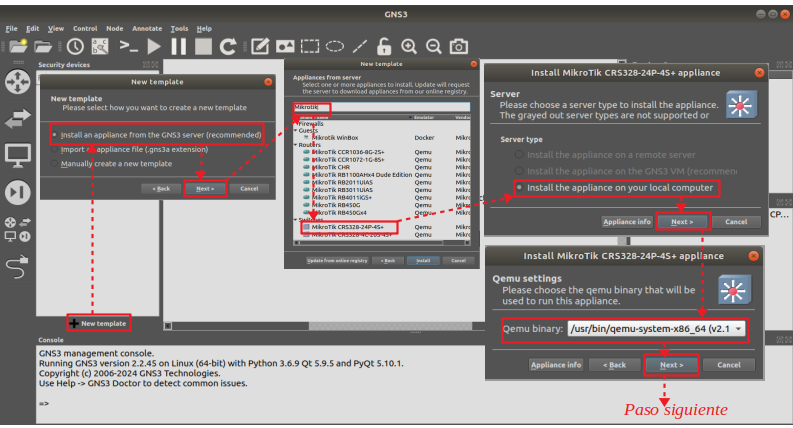Image resolution: width=793 pixels, height=428 pixels.
Task: Click Appliance info on the Server type page
Action: click(627, 222)
